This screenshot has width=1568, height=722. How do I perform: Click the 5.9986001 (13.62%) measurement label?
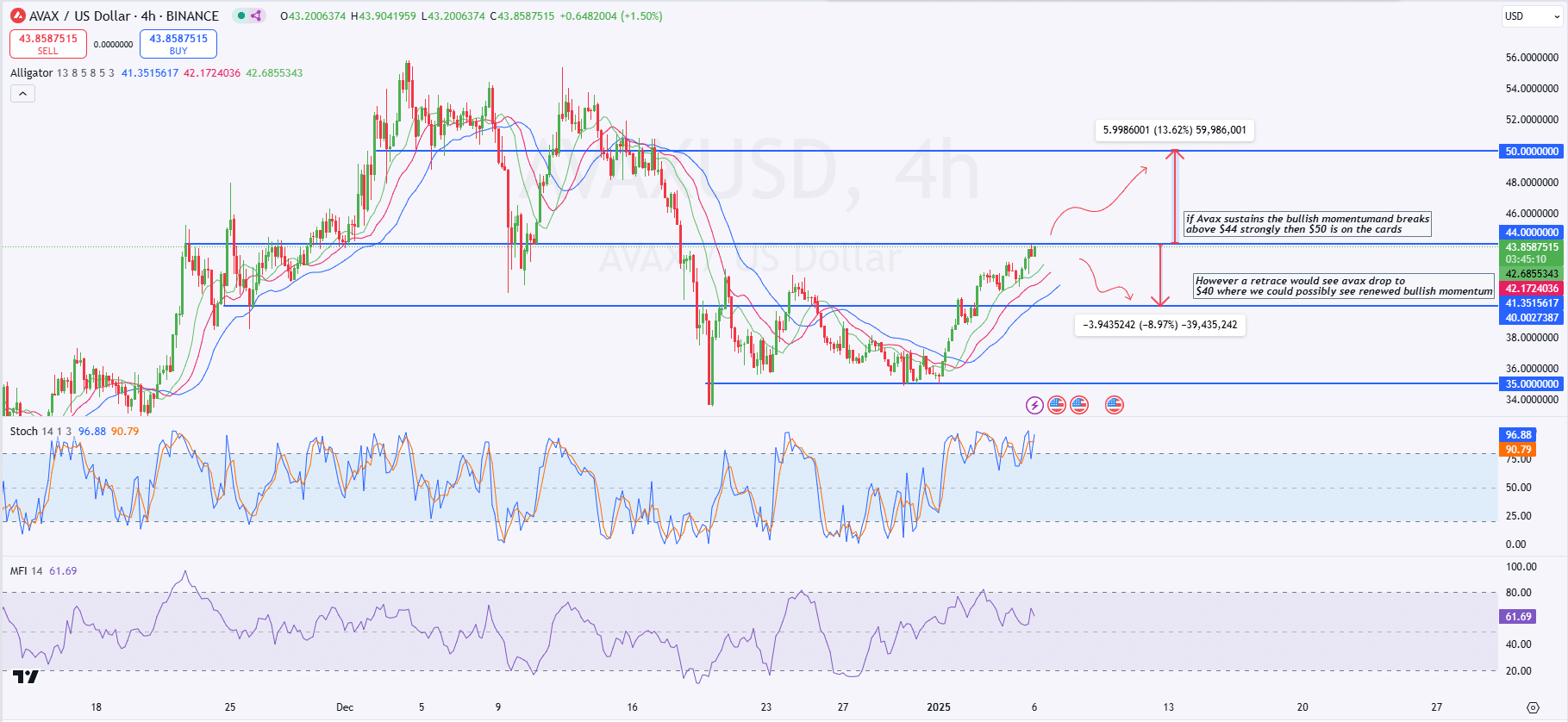pyautogui.click(x=1175, y=130)
